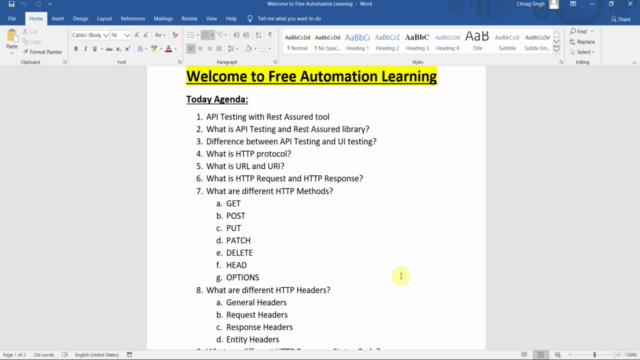Clear all formatting from selection

175,35
